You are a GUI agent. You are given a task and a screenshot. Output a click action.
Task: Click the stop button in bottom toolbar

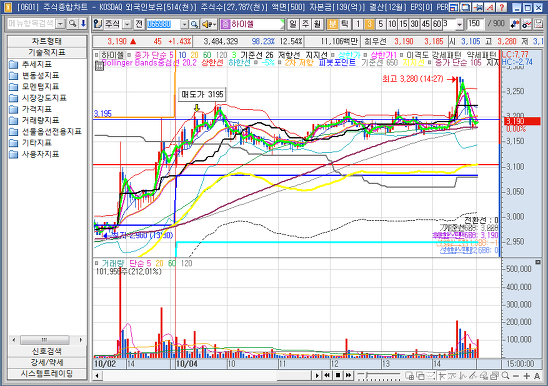point(338,376)
